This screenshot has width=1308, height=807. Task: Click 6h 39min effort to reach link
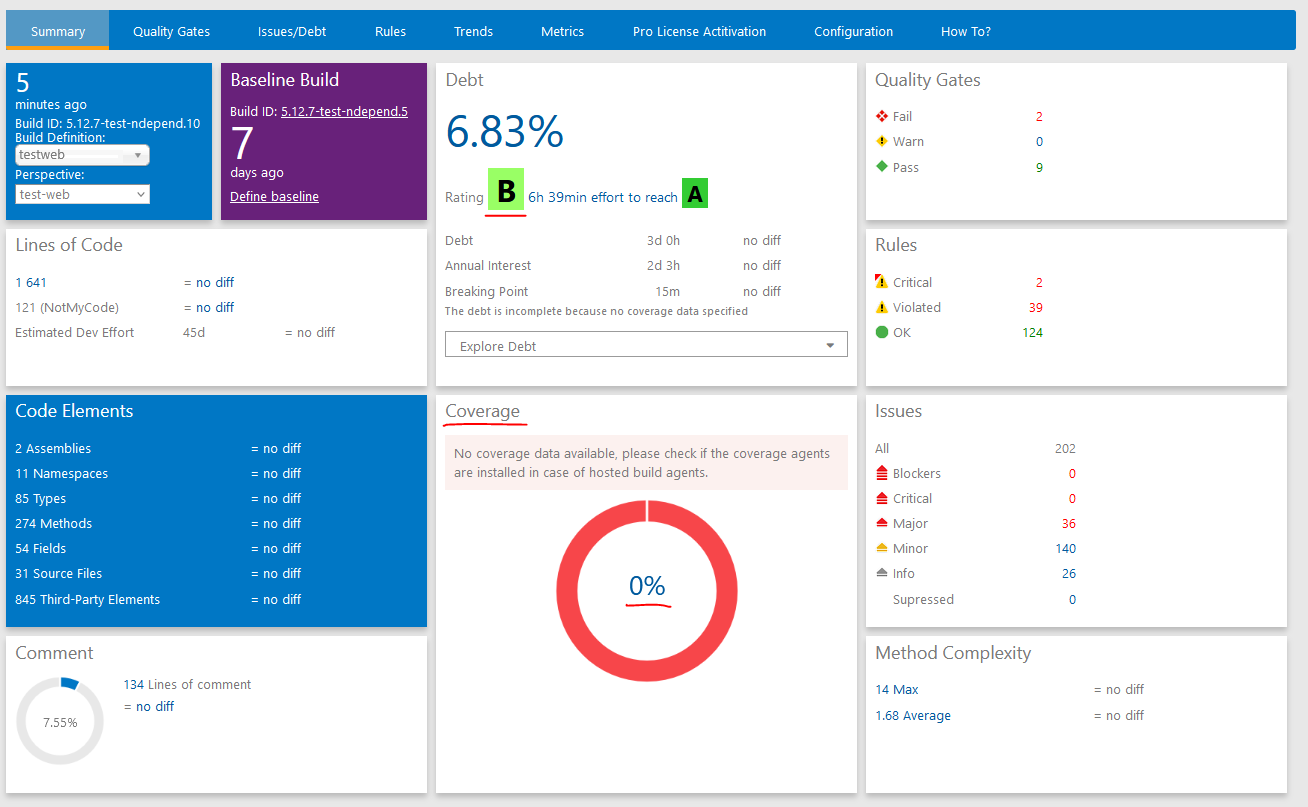603,197
